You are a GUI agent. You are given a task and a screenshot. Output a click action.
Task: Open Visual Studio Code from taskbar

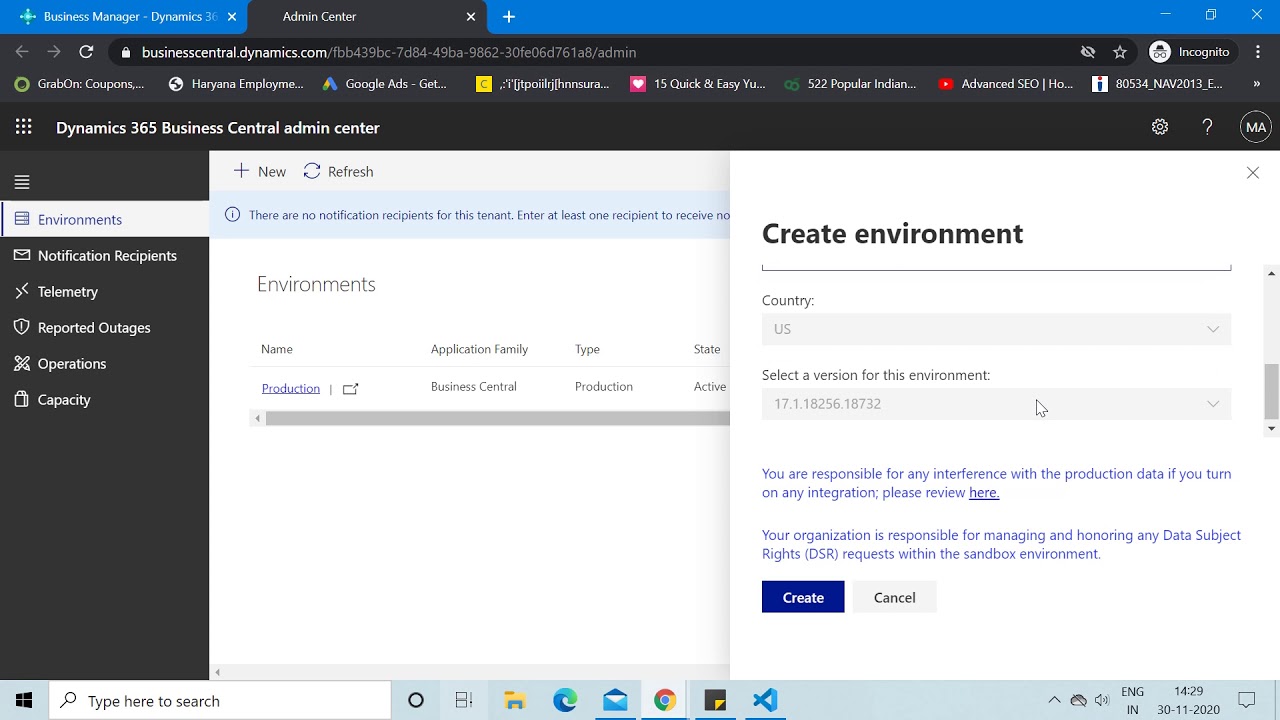765,701
